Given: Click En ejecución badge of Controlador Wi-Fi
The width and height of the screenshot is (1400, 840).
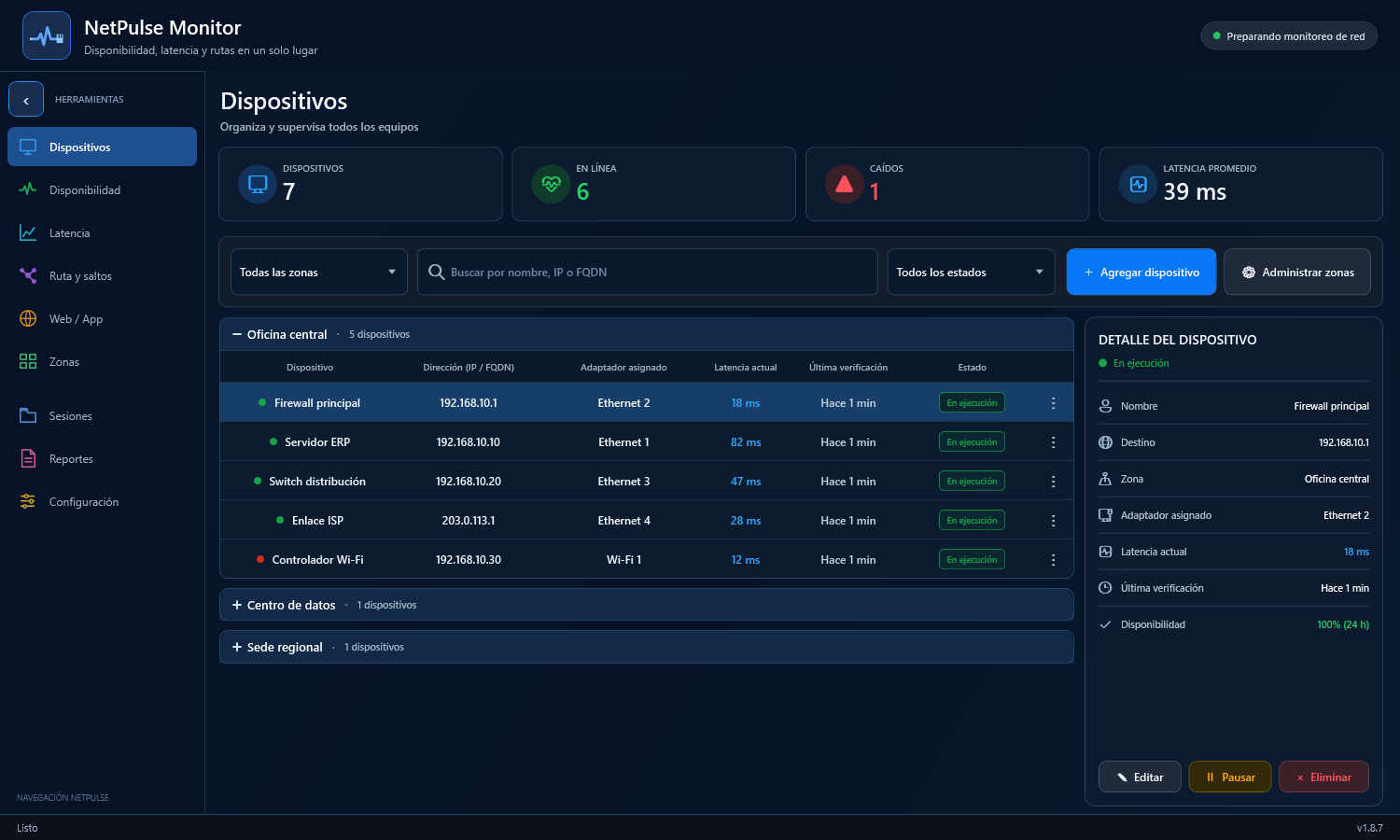Looking at the screenshot, I should click(x=972, y=560).
